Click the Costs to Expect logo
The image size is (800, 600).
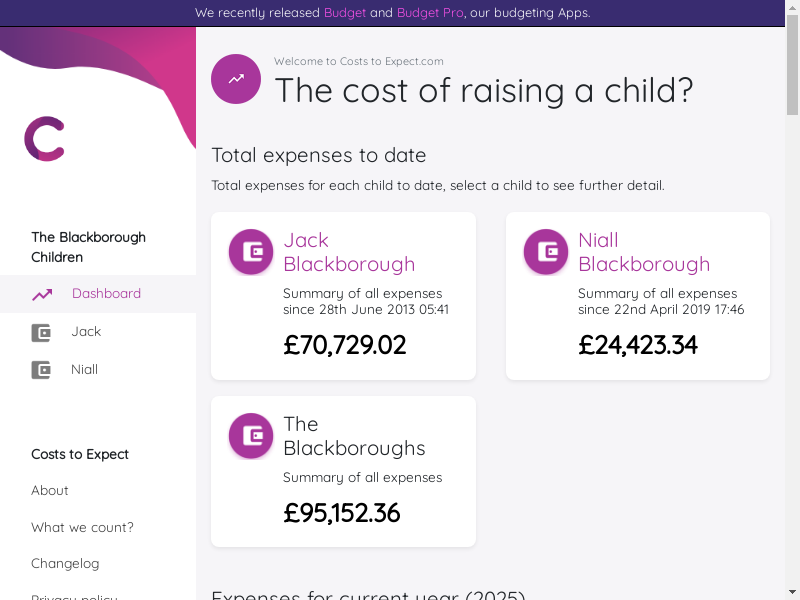click(44, 139)
